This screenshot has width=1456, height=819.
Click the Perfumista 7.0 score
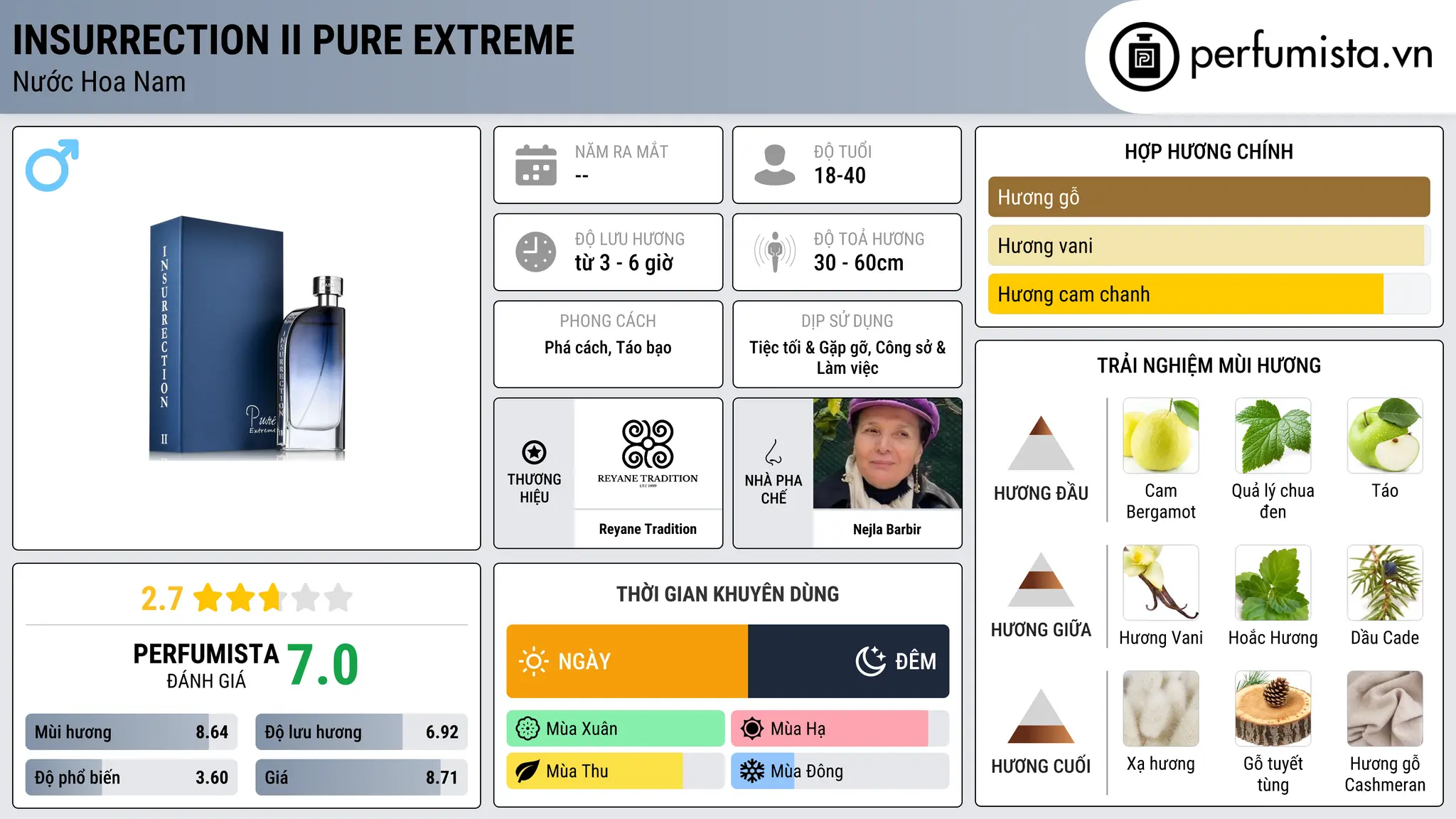(323, 665)
